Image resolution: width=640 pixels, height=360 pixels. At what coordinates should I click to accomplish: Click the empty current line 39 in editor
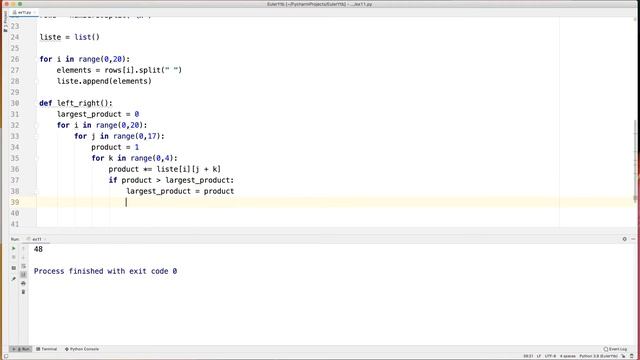[x=335, y=202]
